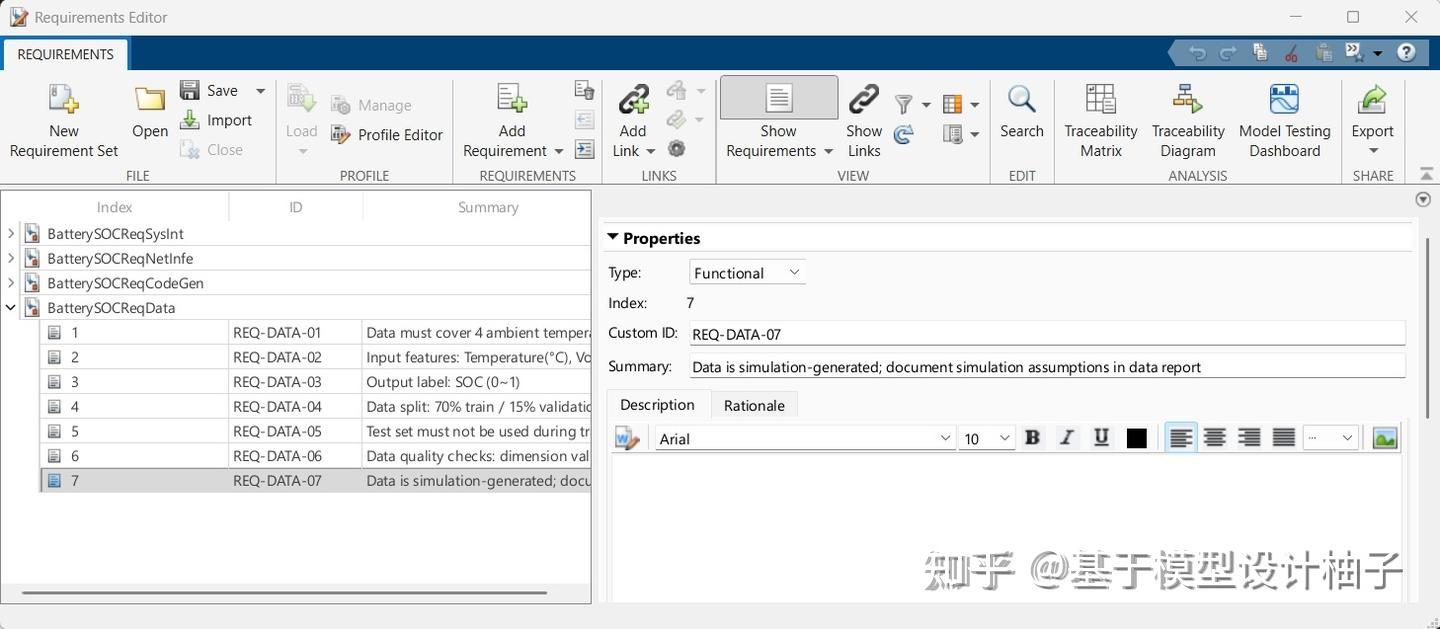Select the REQUIREMENTS ribbon tab

[x=65, y=54]
